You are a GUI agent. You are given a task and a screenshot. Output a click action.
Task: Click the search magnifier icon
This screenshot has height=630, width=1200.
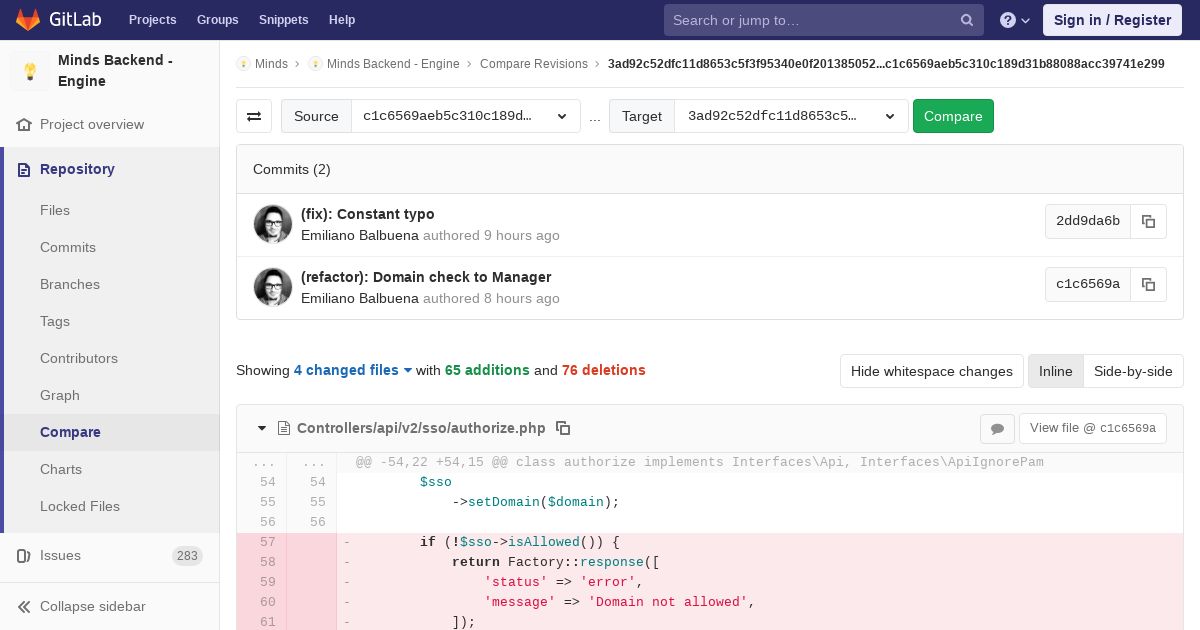[966, 20]
